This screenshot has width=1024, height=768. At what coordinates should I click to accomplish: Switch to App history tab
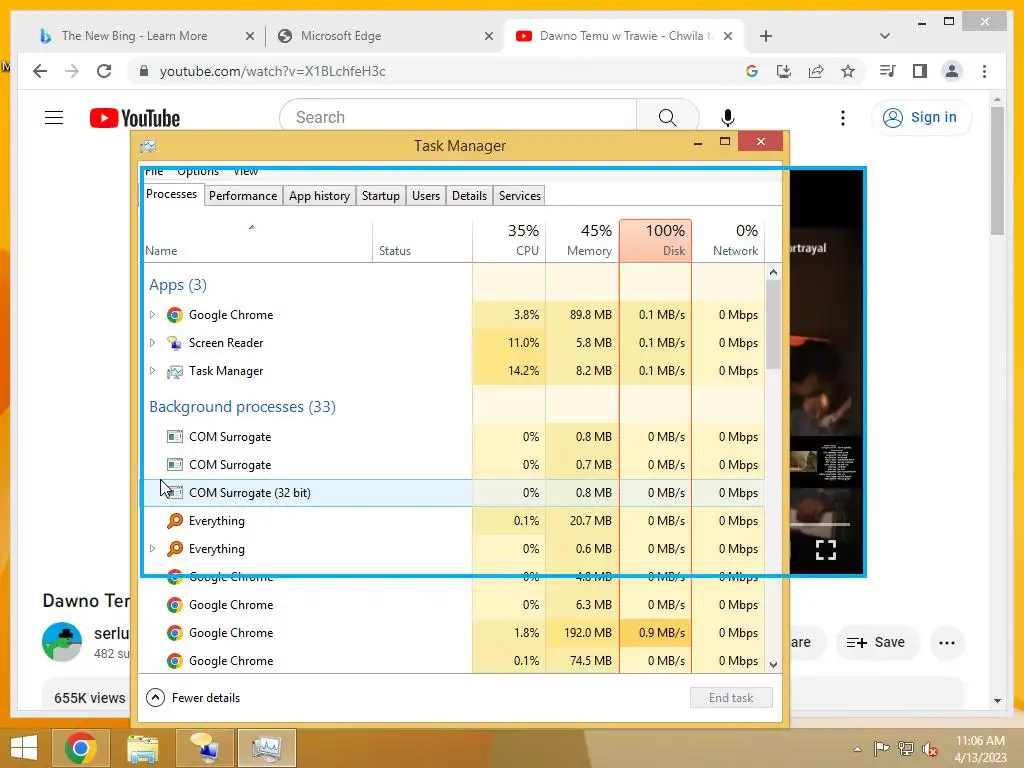pos(319,196)
